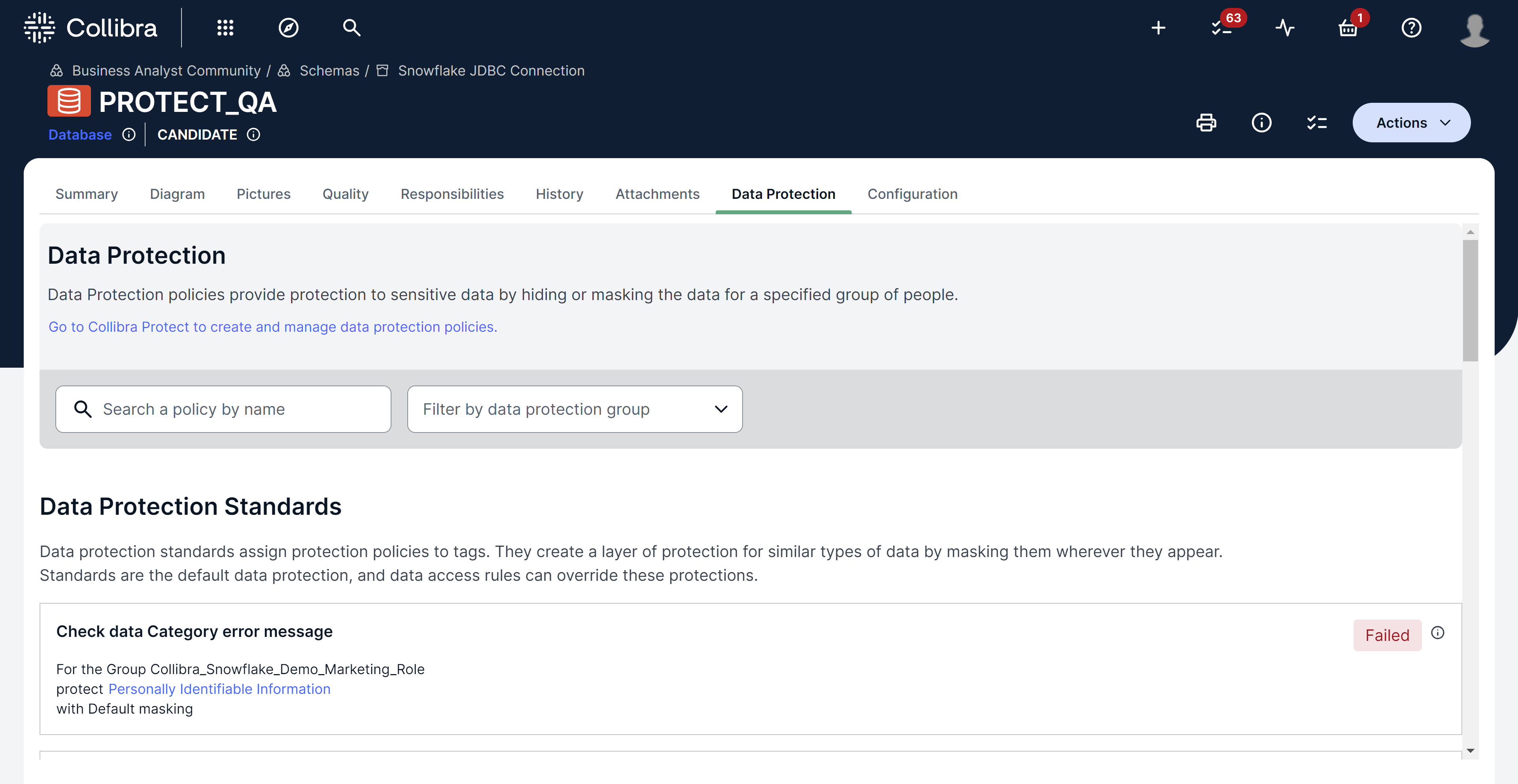Screen dimensions: 1518x784
Task: Open Schemas breadcrumb link
Action: click(x=329, y=71)
